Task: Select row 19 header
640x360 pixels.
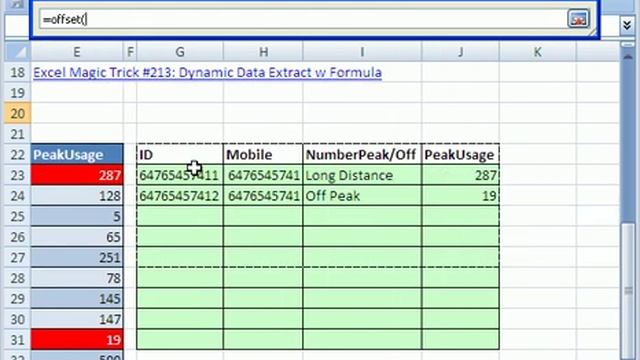Action: click(x=17, y=93)
